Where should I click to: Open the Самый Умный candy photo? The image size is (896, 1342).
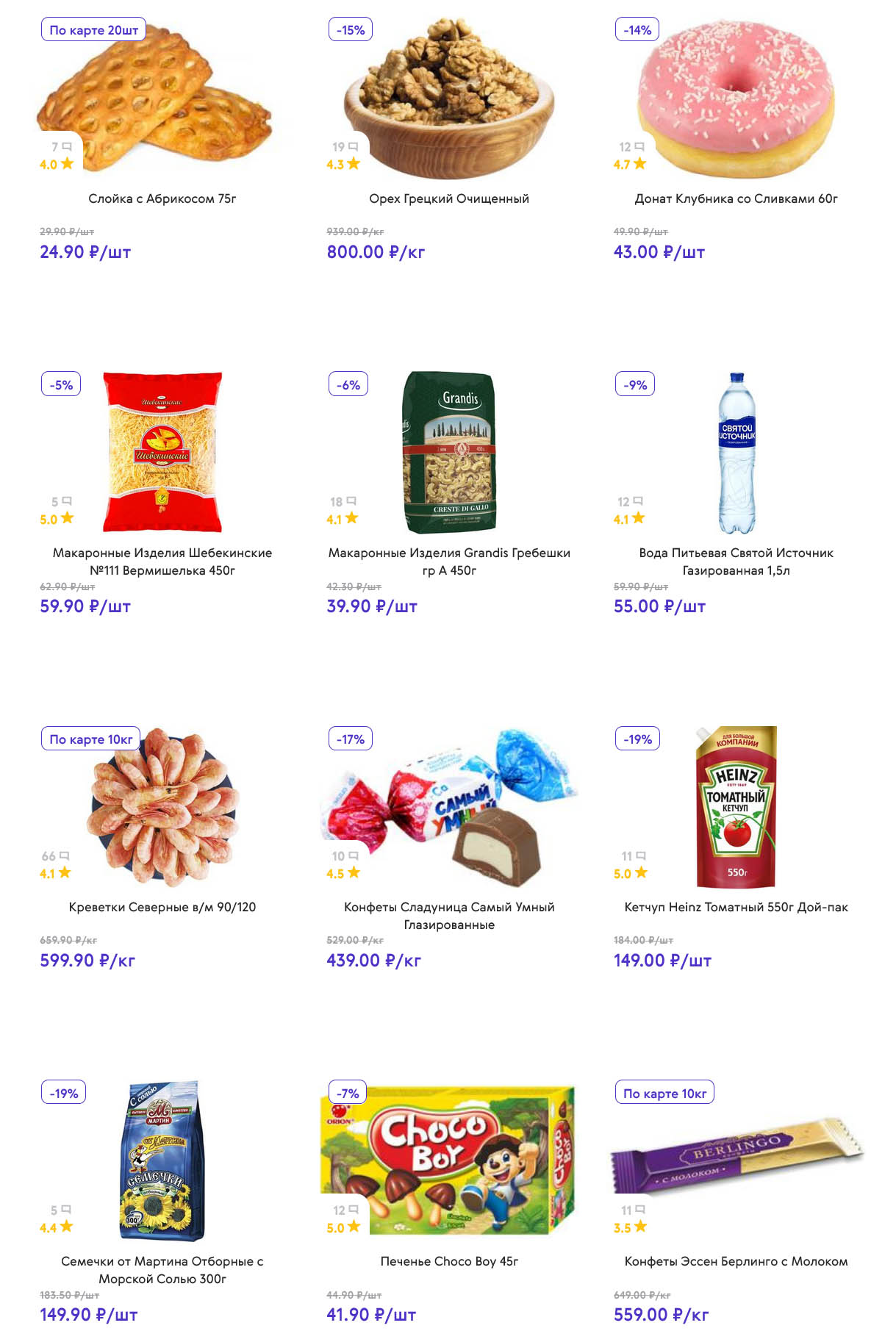click(449, 806)
